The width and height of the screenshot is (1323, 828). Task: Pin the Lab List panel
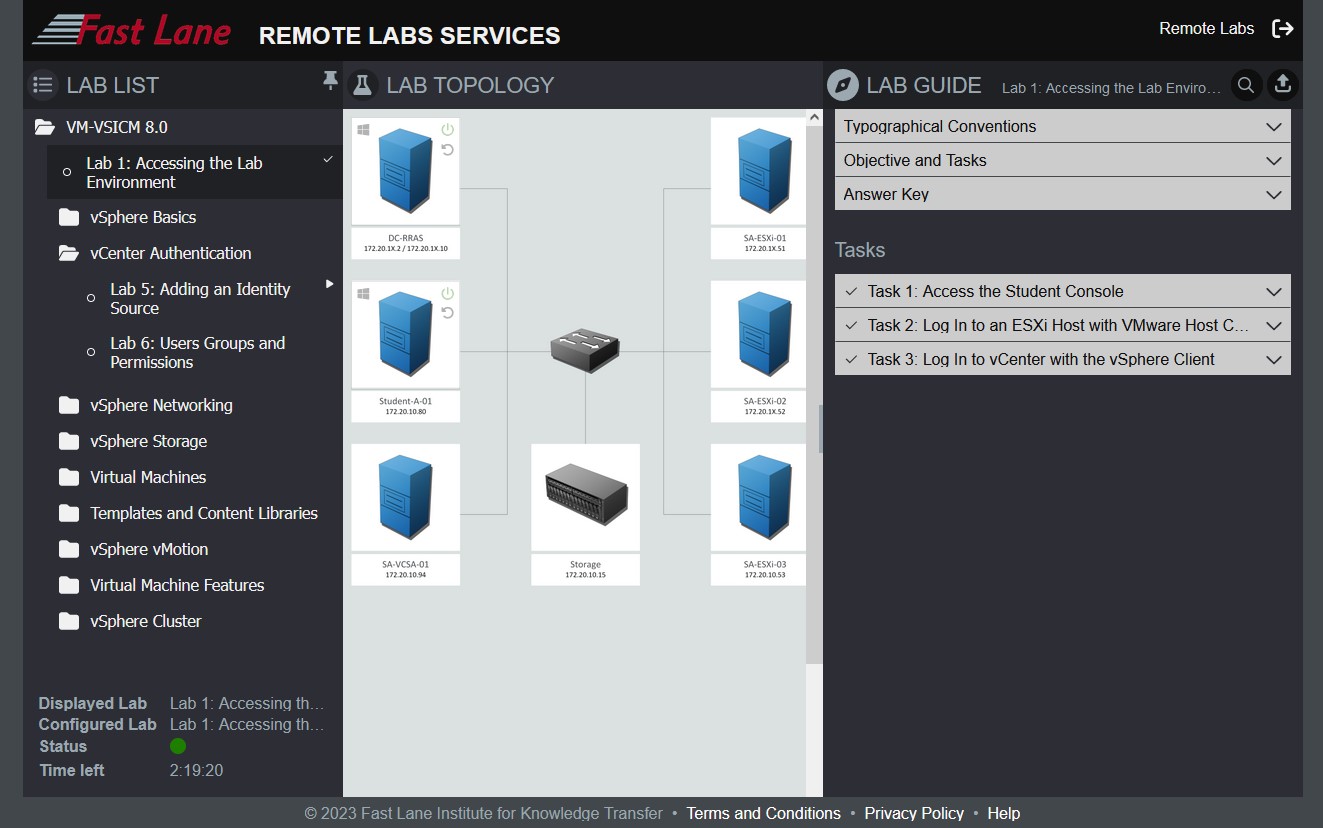tap(330, 81)
